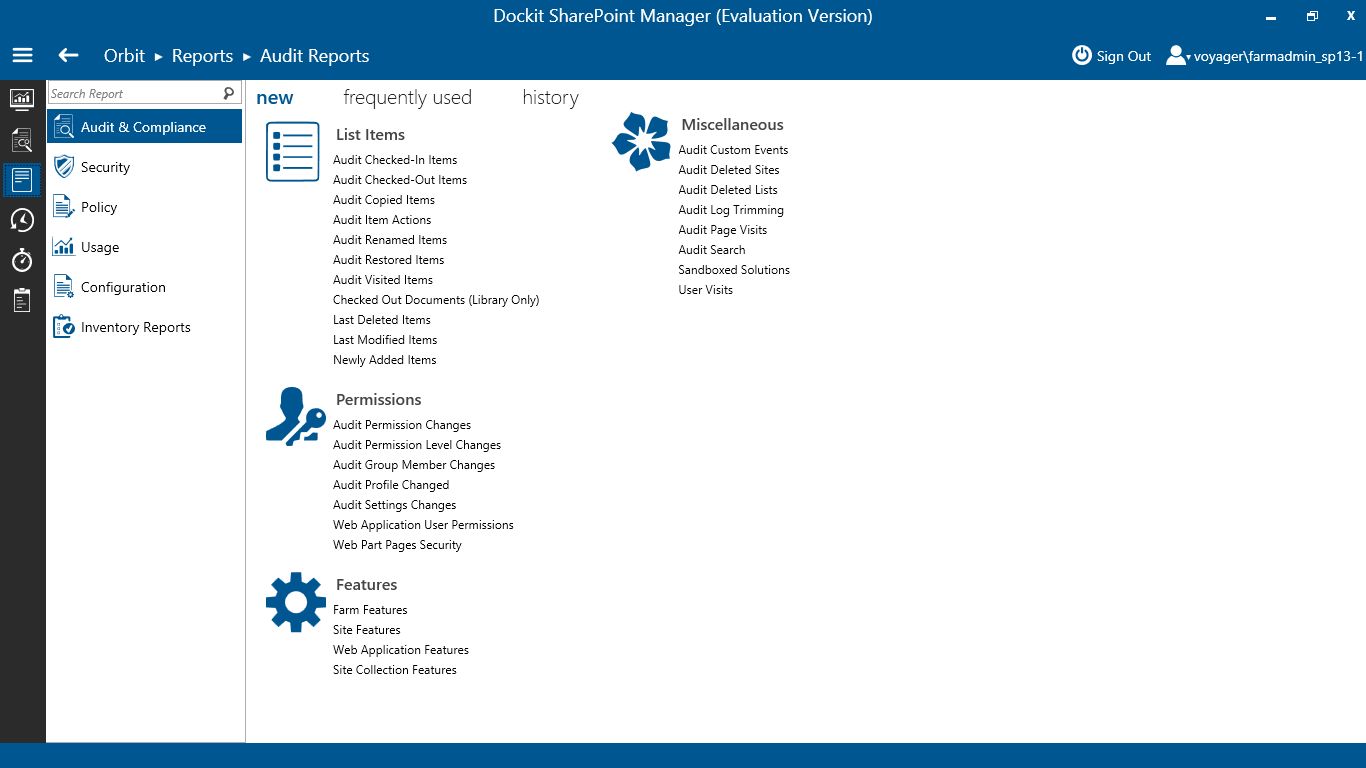Click the Configuration document-gear icon
Screen dimensions: 1366x768
point(64,287)
